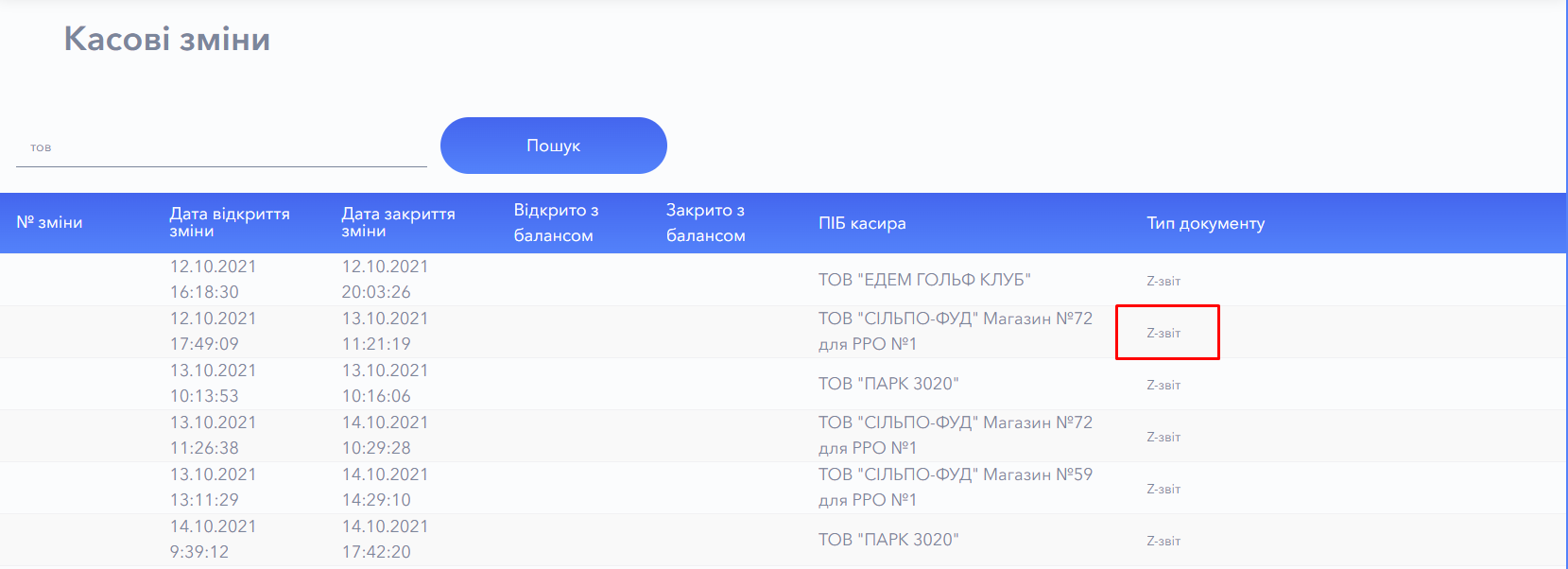The height and width of the screenshot is (569, 1568).
Task: Sort by the "№ зміни" column header
Action: click(49, 223)
